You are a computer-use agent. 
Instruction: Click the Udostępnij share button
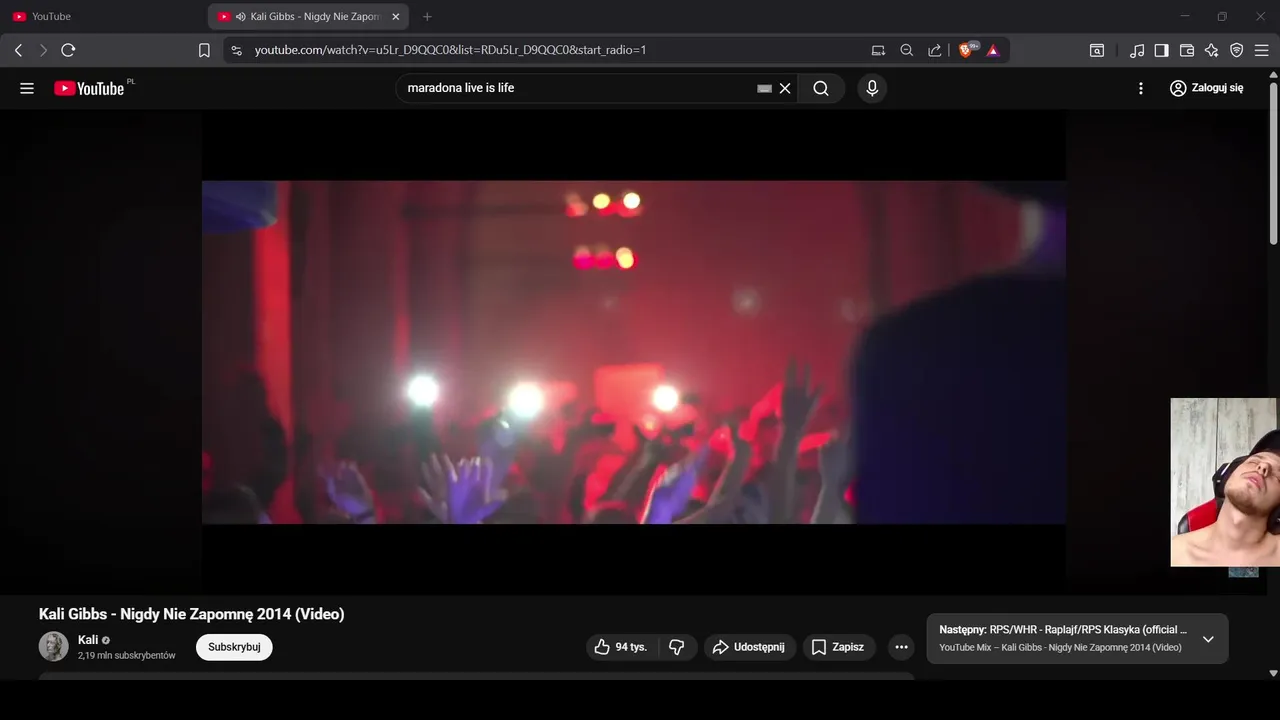pos(750,647)
